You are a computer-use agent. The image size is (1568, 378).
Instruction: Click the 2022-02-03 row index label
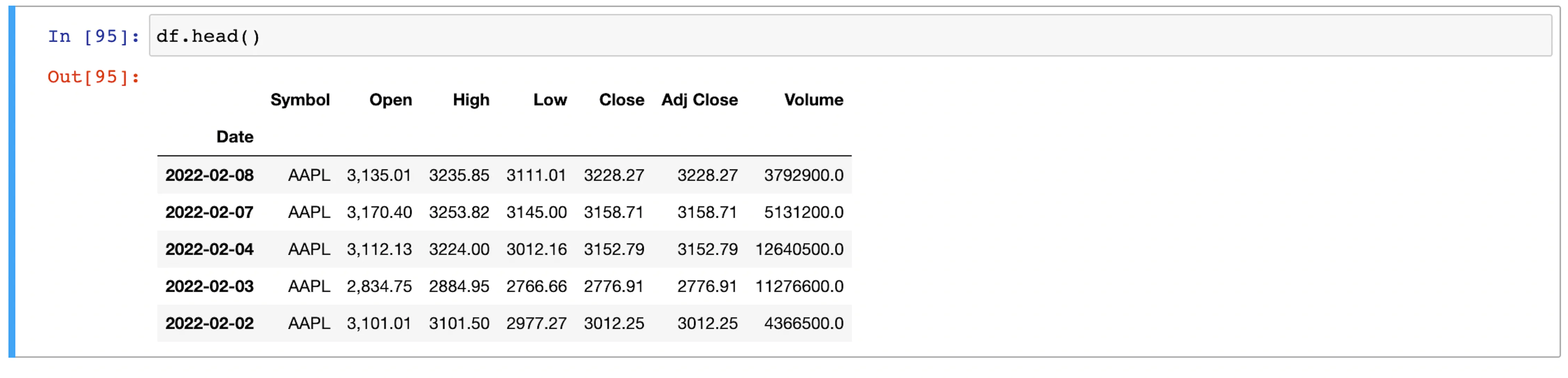(209, 287)
